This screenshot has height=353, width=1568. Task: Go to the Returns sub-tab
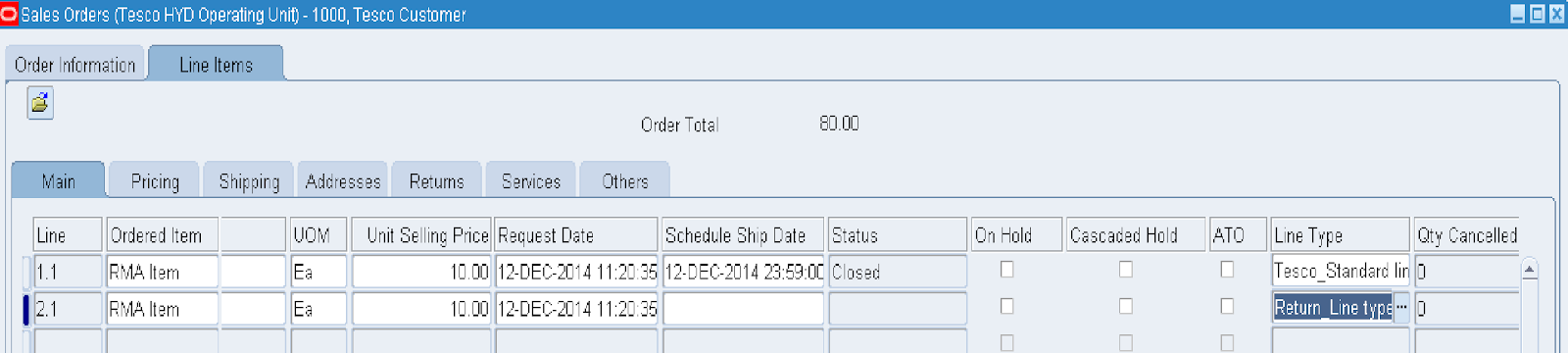click(x=436, y=181)
